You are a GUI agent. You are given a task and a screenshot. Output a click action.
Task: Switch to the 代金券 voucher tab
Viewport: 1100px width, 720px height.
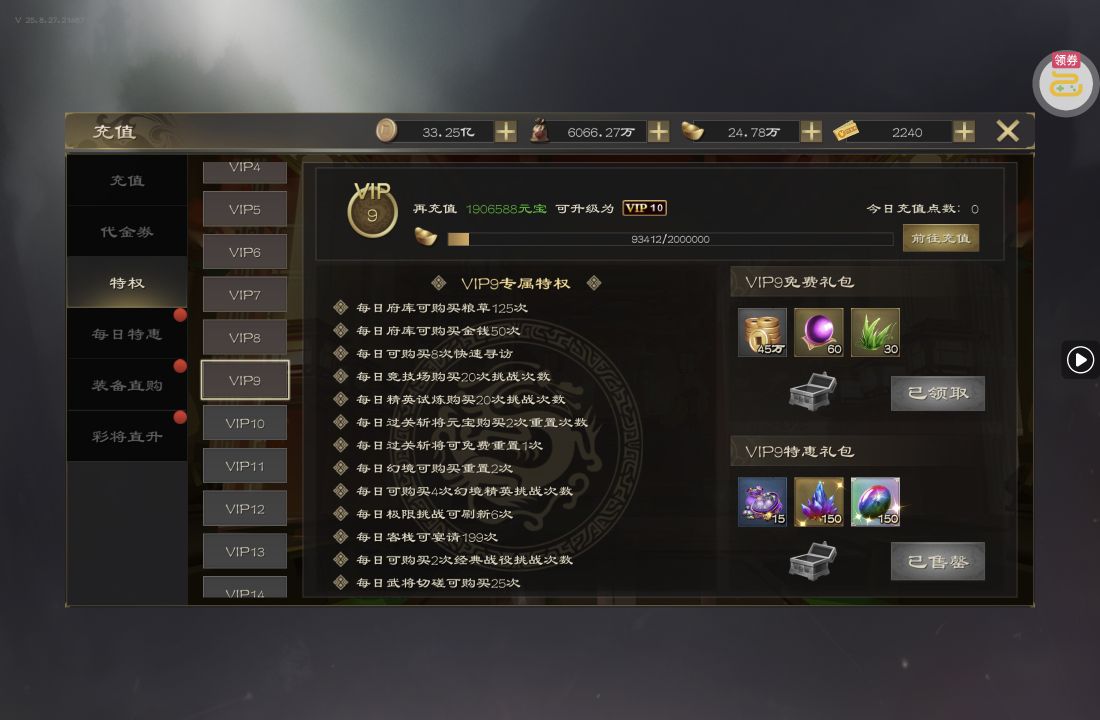click(x=127, y=232)
